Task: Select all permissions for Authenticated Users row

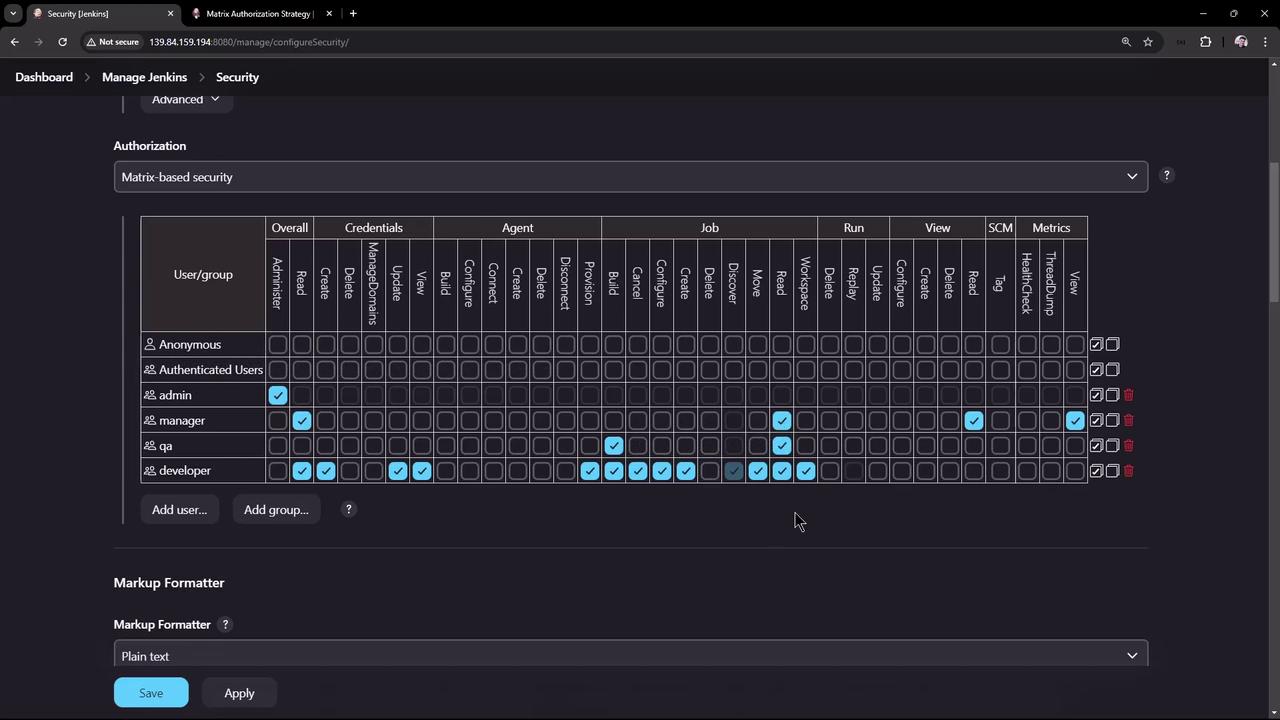Action: (1096, 370)
